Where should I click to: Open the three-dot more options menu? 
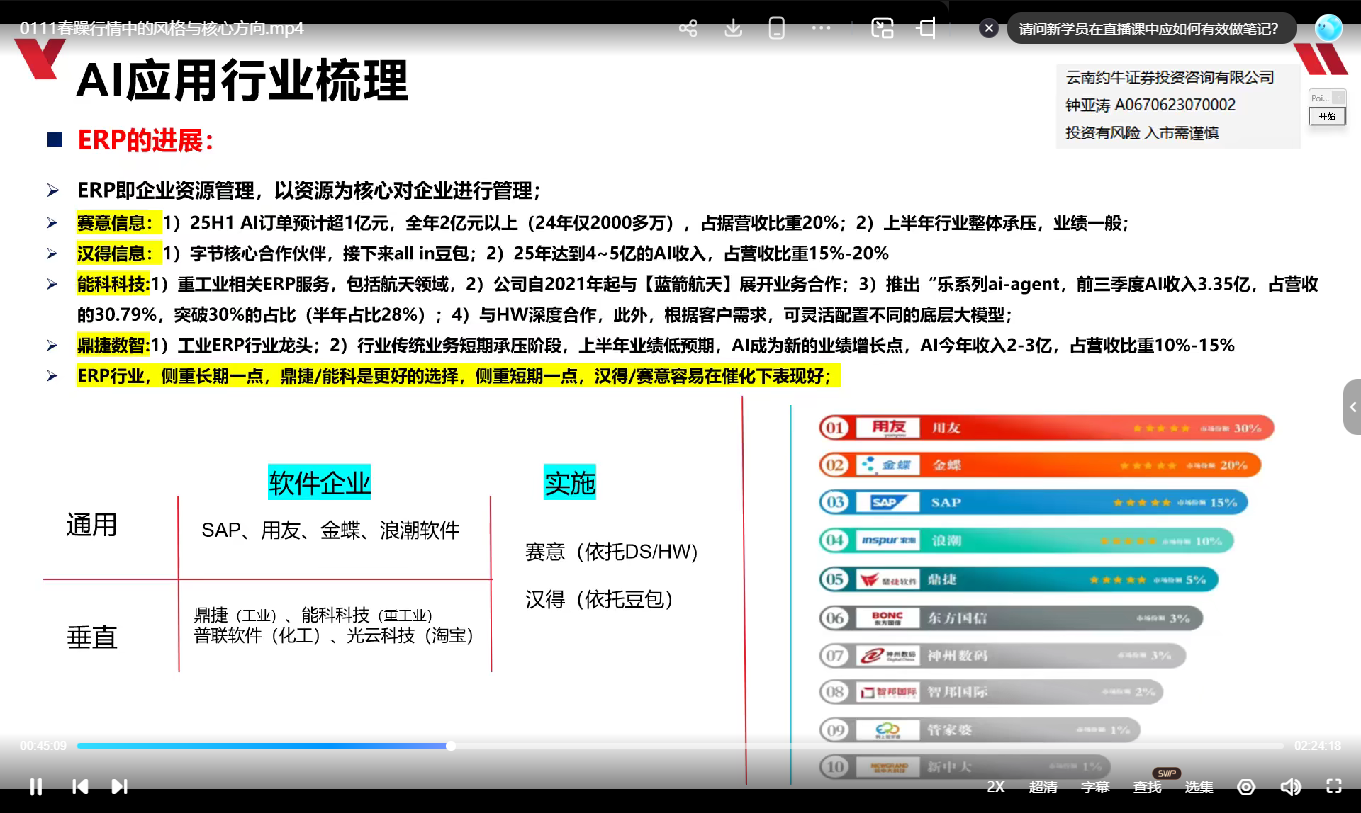tap(822, 28)
